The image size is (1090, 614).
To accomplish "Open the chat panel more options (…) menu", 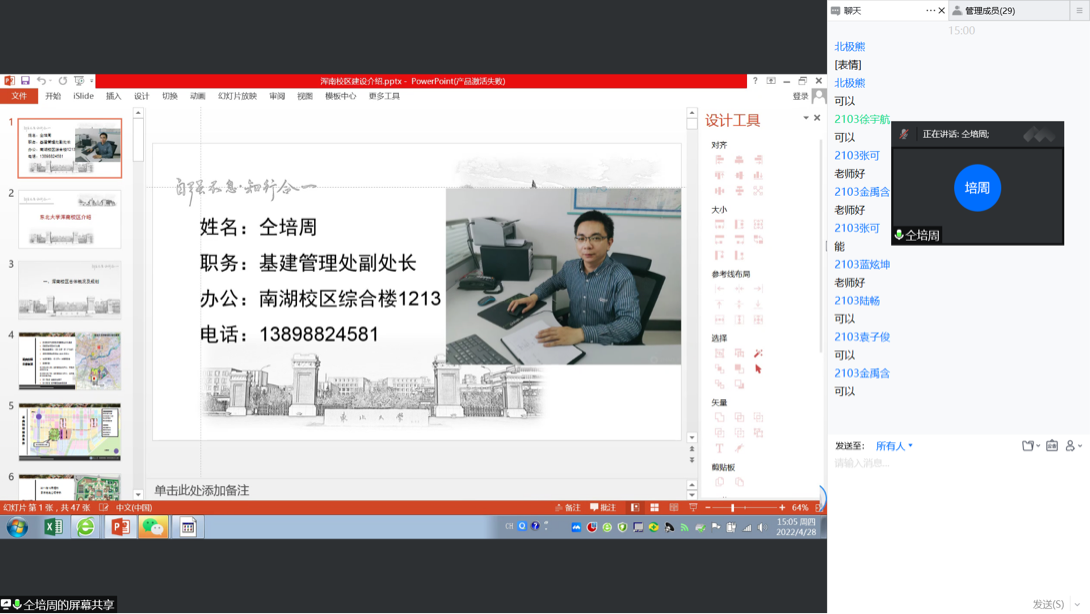I will 930,11.
